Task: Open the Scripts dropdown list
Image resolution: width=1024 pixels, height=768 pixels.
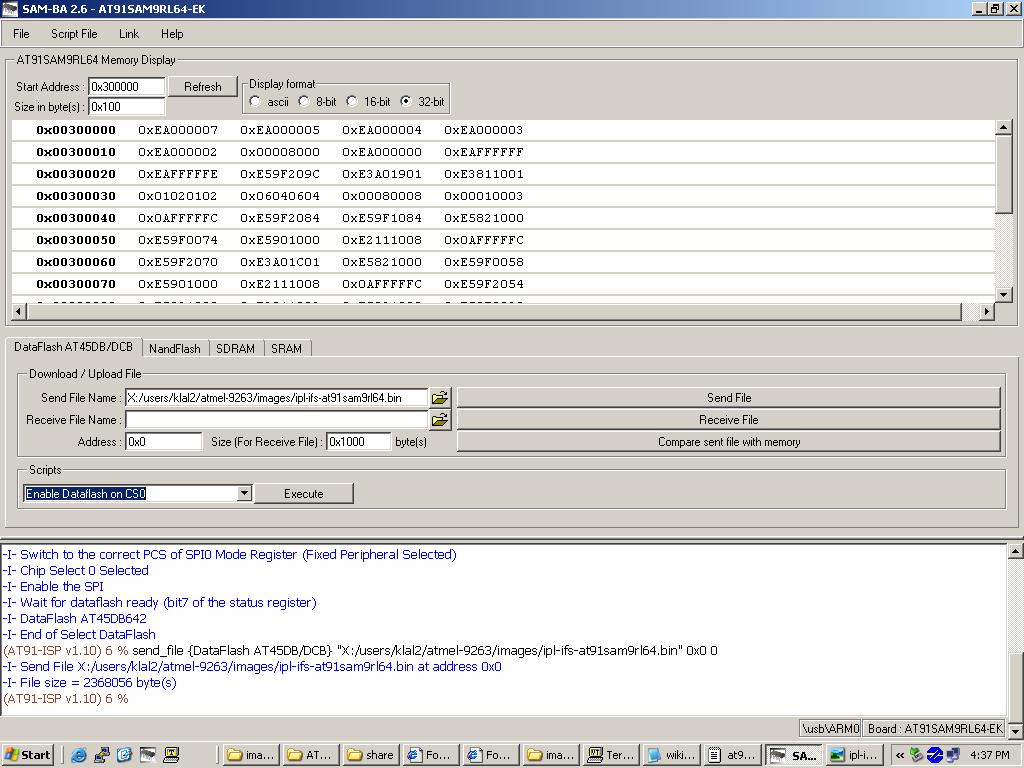Action: click(x=243, y=494)
